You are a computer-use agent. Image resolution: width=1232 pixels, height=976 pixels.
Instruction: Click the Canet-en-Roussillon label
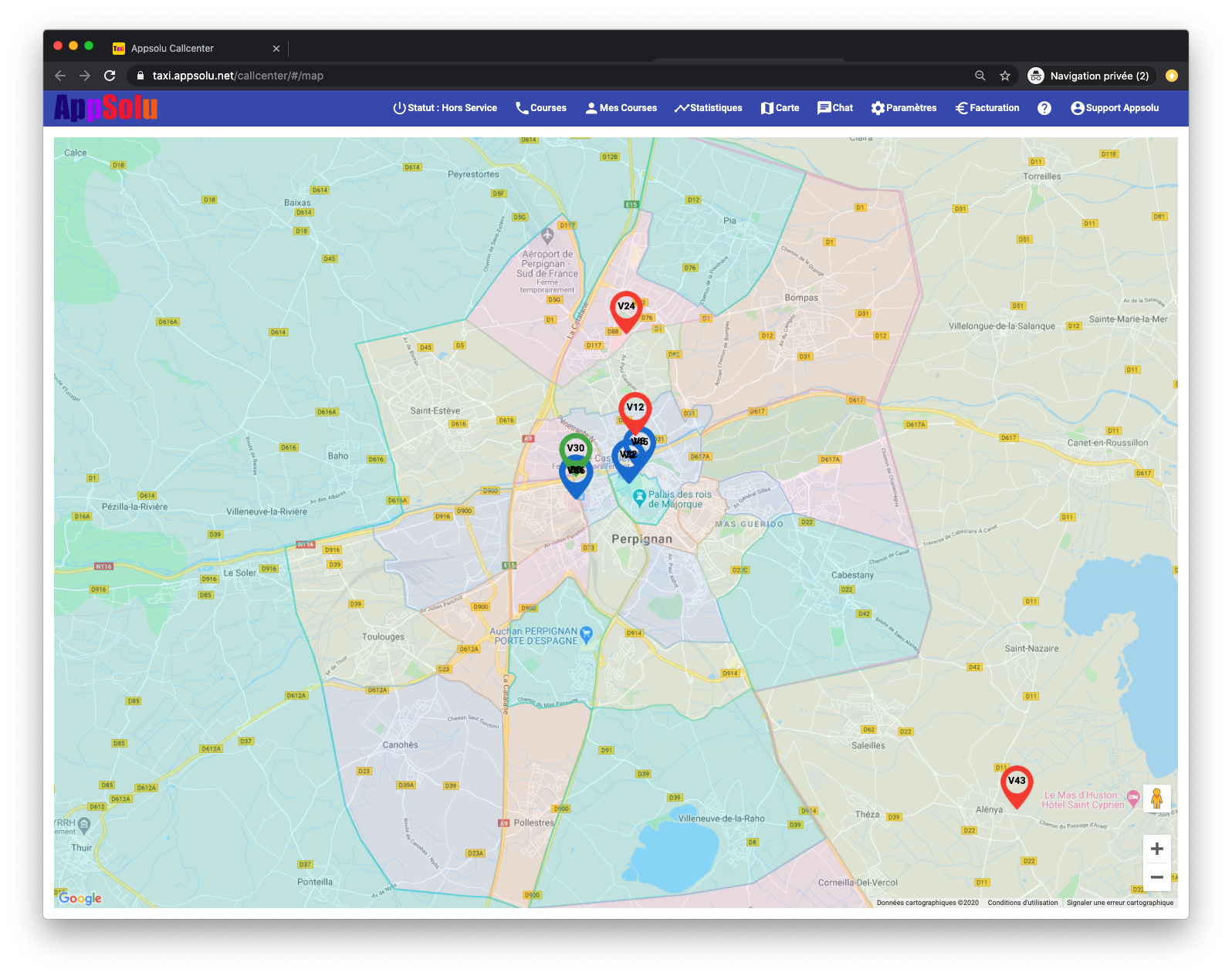1108,444
